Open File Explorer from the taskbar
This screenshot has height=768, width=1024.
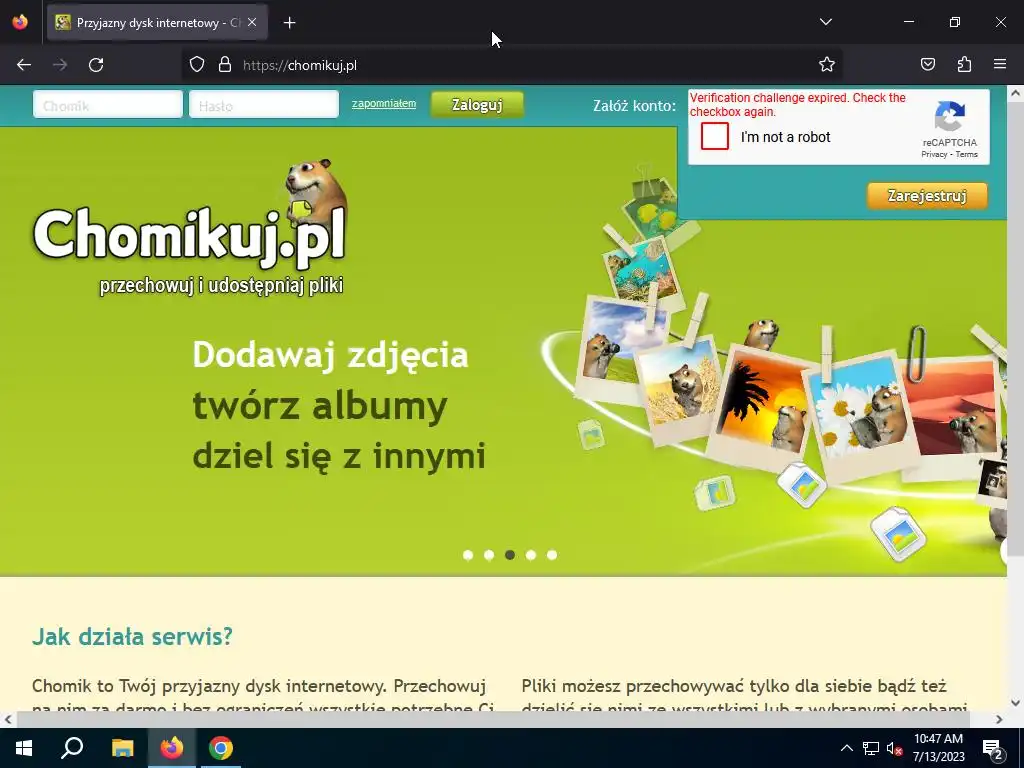click(122, 748)
